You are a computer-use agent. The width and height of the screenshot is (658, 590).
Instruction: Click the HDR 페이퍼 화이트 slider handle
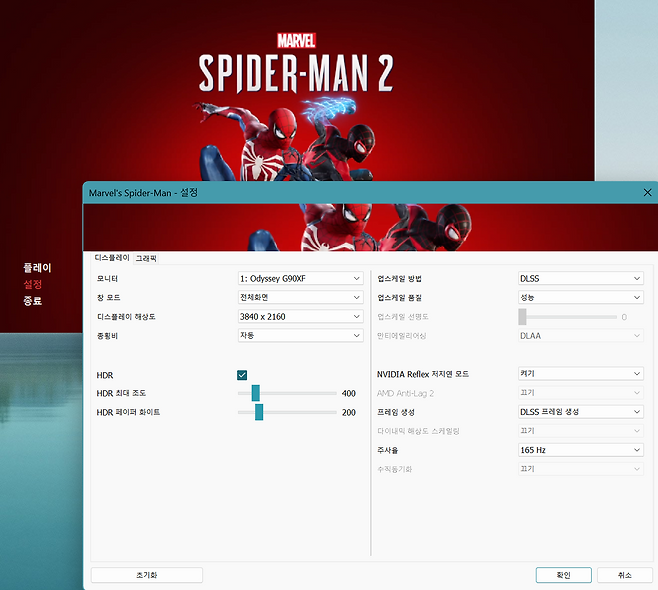click(x=259, y=412)
